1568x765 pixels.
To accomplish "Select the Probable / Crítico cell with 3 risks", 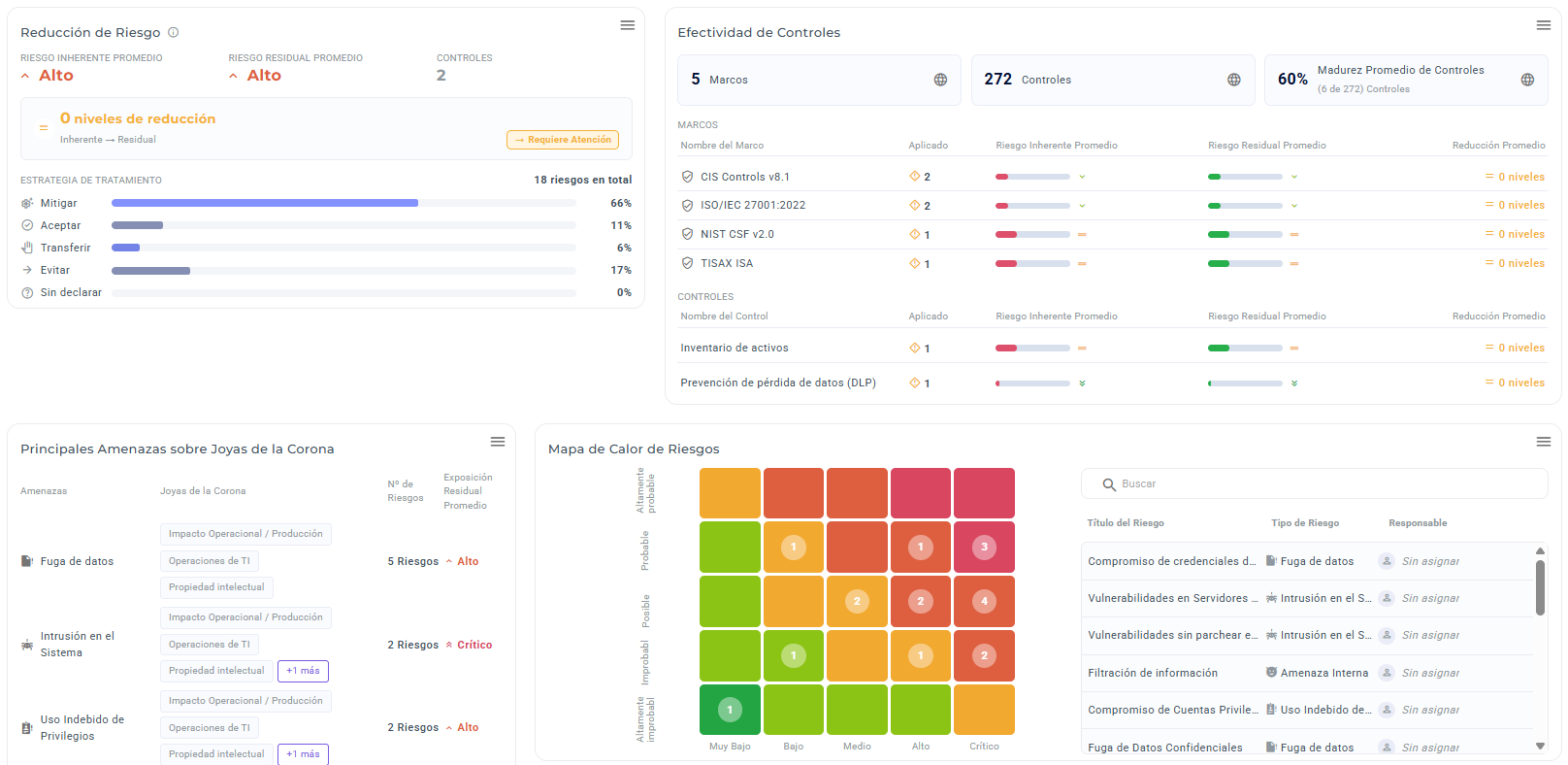I will [984, 547].
